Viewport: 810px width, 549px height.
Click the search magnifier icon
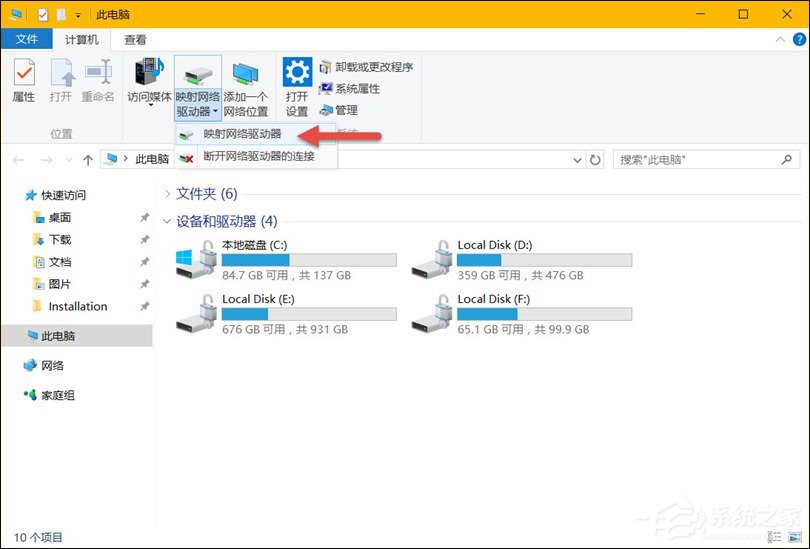(x=786, y=160)
